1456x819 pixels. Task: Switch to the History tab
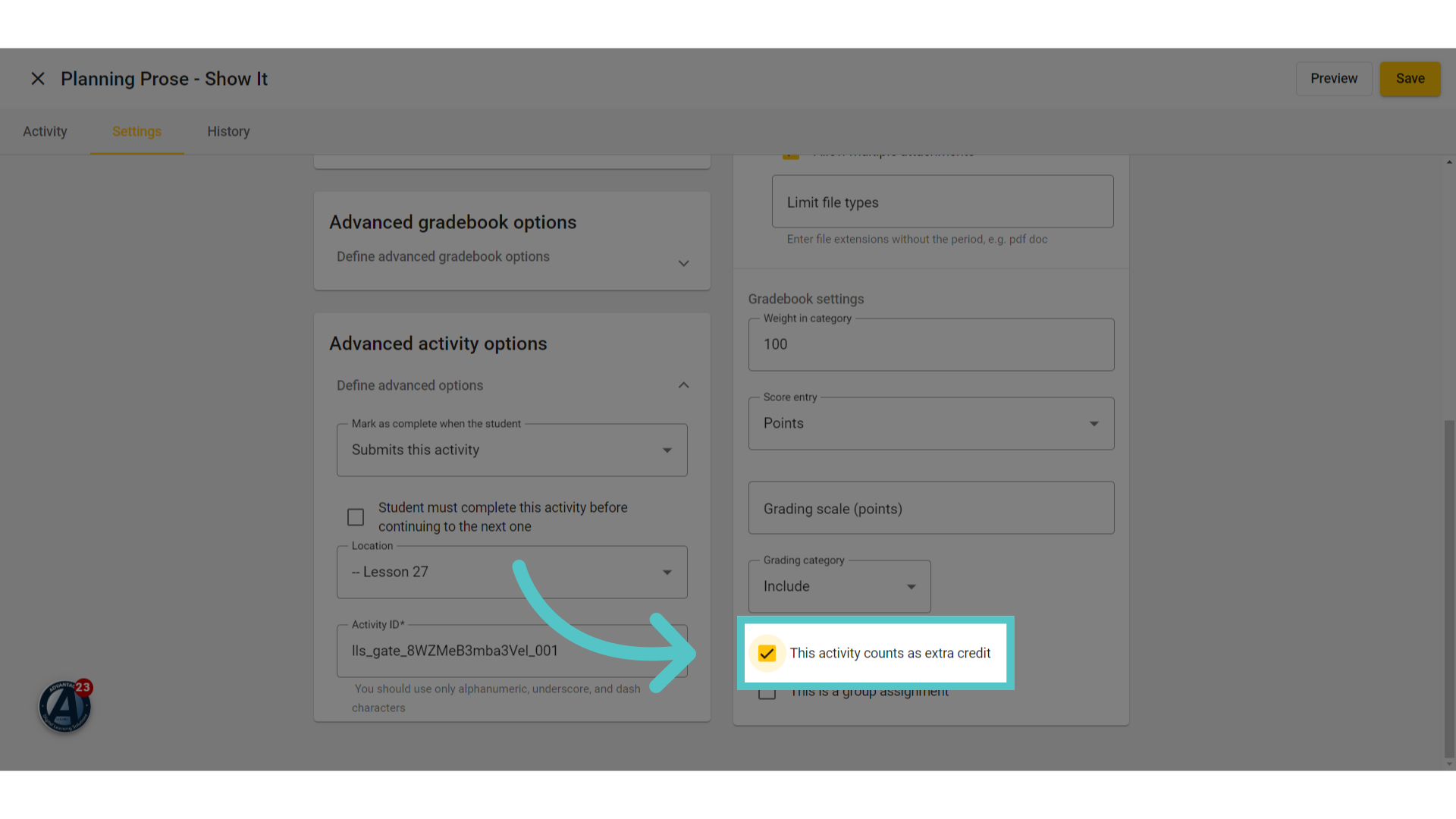coord(228,131)
